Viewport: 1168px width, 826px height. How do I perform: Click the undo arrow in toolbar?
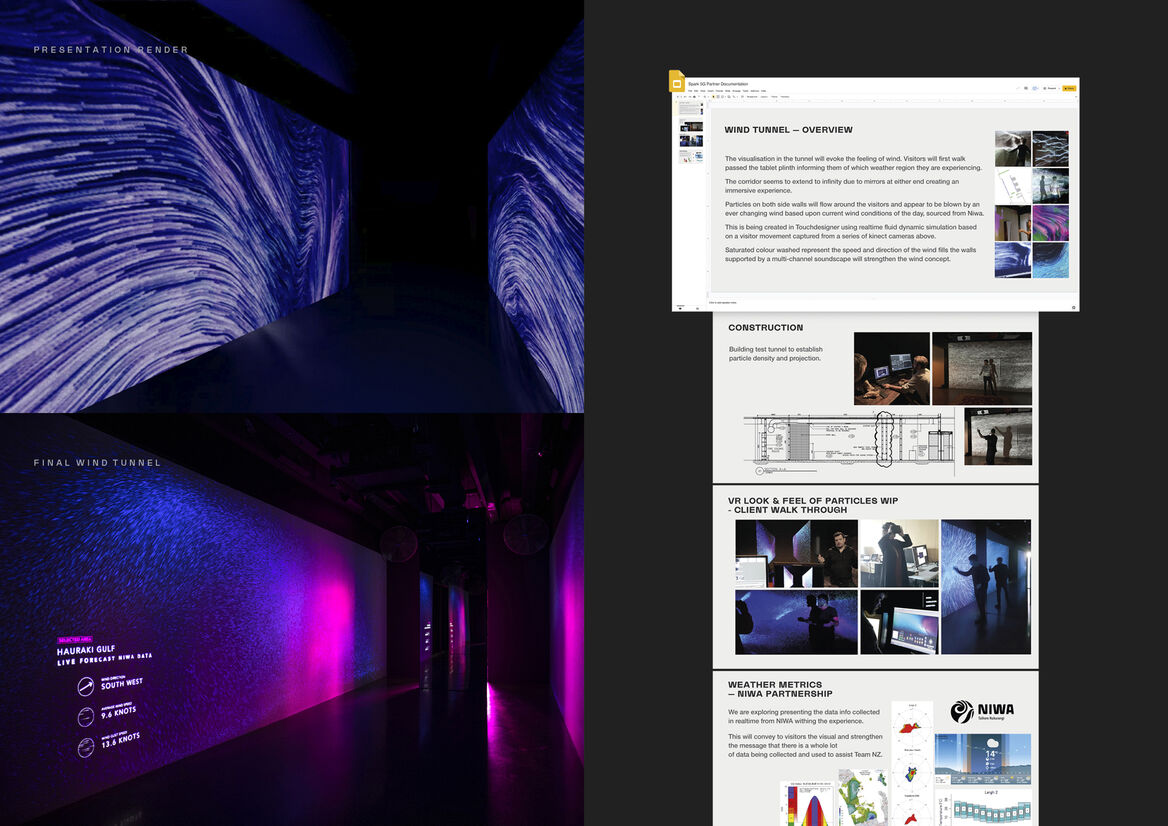(682, 97)
